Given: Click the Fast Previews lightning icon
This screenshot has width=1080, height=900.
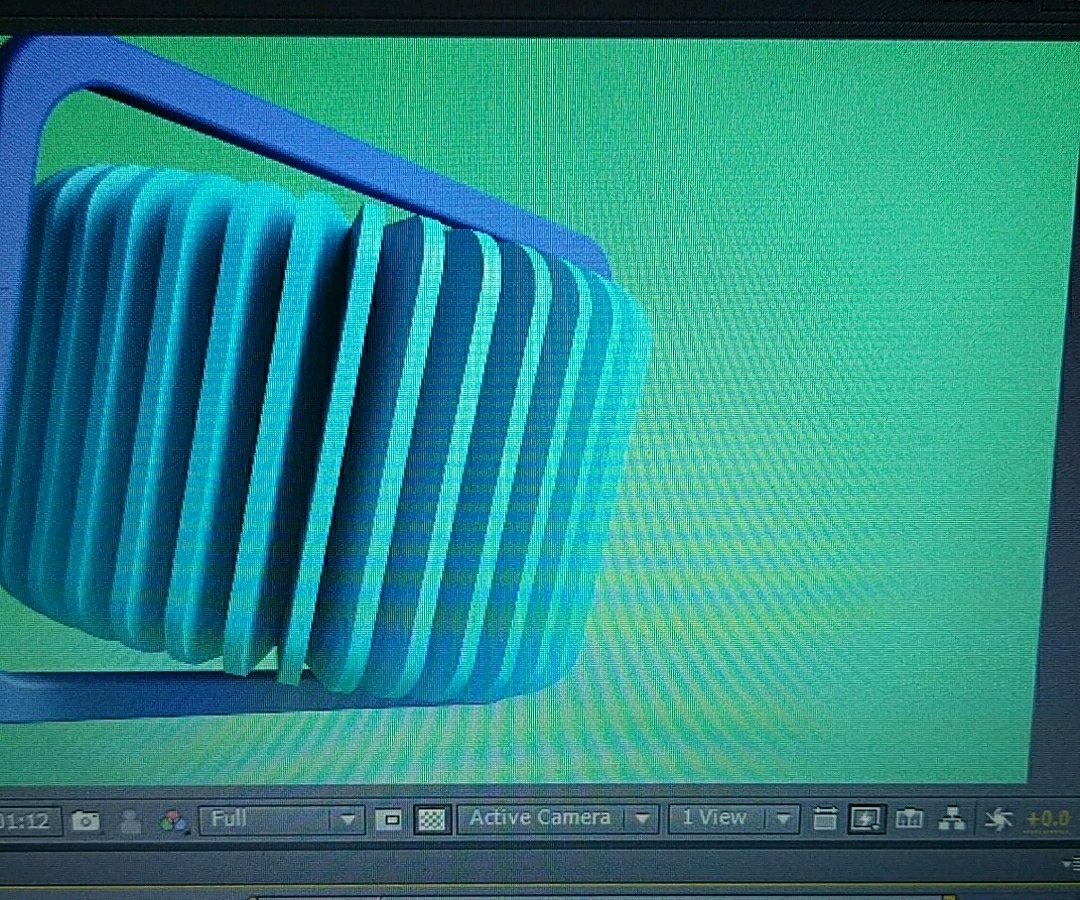Looking at the screenshot, I should pos(865,818).
